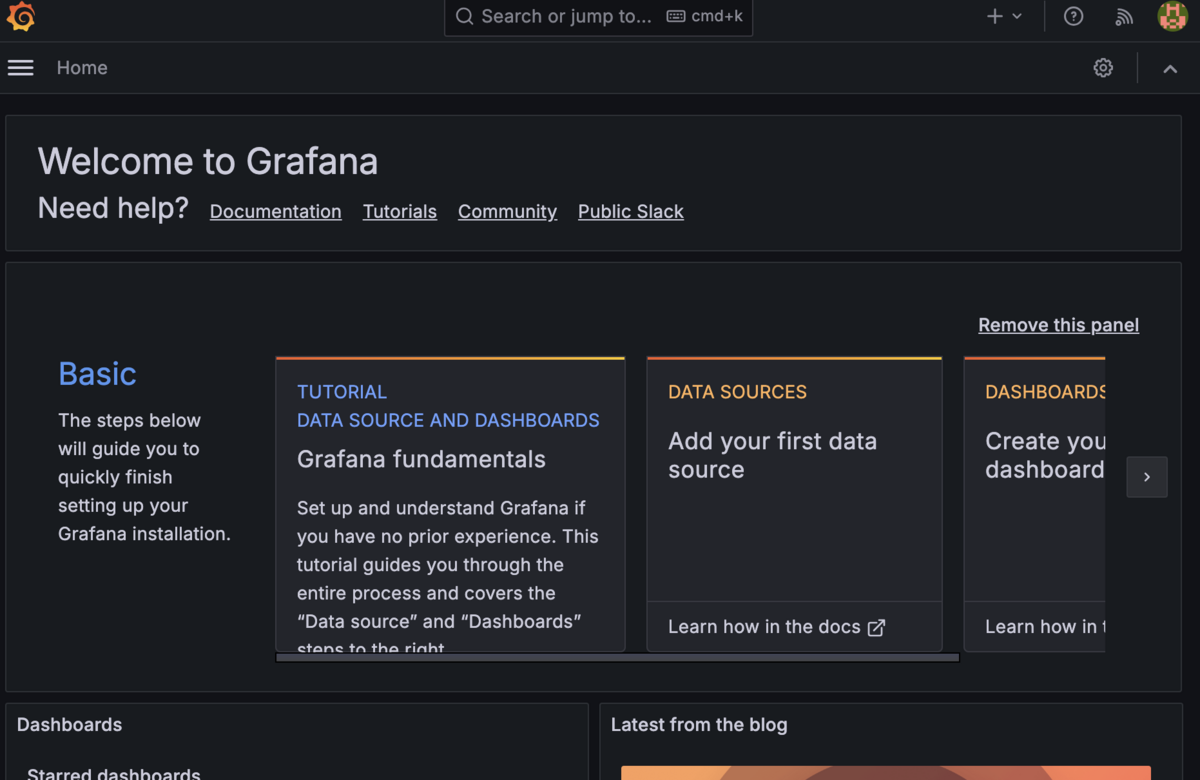Click the TUTORIAL card label
This screenshot has width=1200, height=780.
coord(342,392)
